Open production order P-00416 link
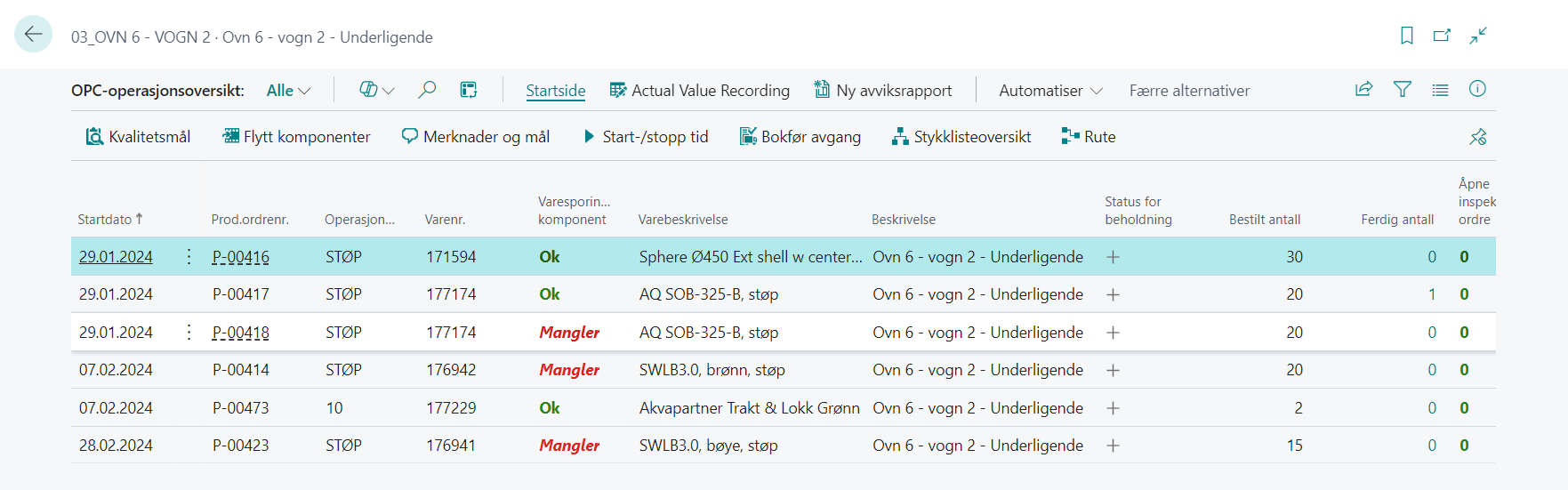Viewport: 1568px width, 490px height. click(x=241, y=257)
